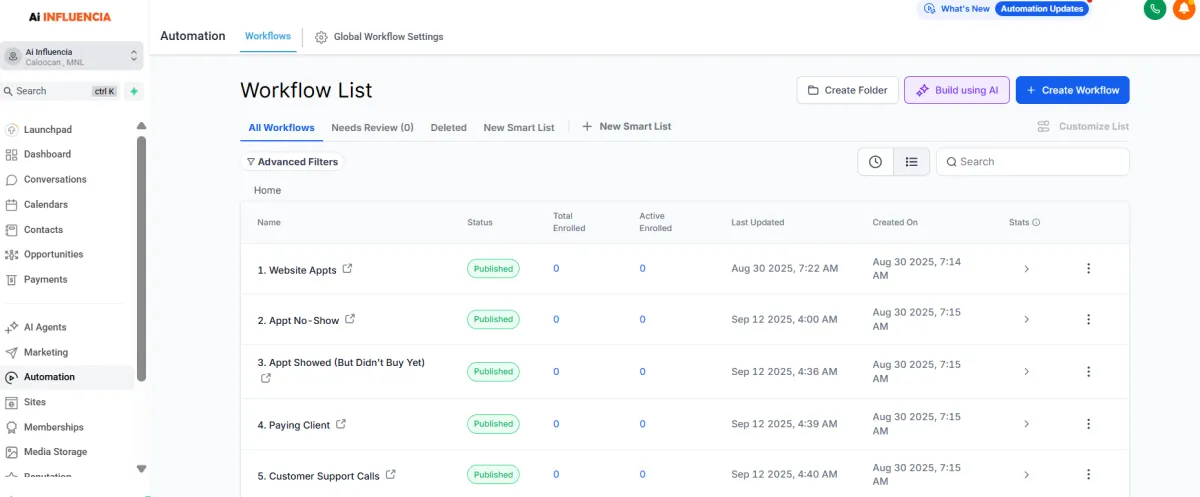
Task: Click the Build using AI button
Action: click(x=956, y=90)
